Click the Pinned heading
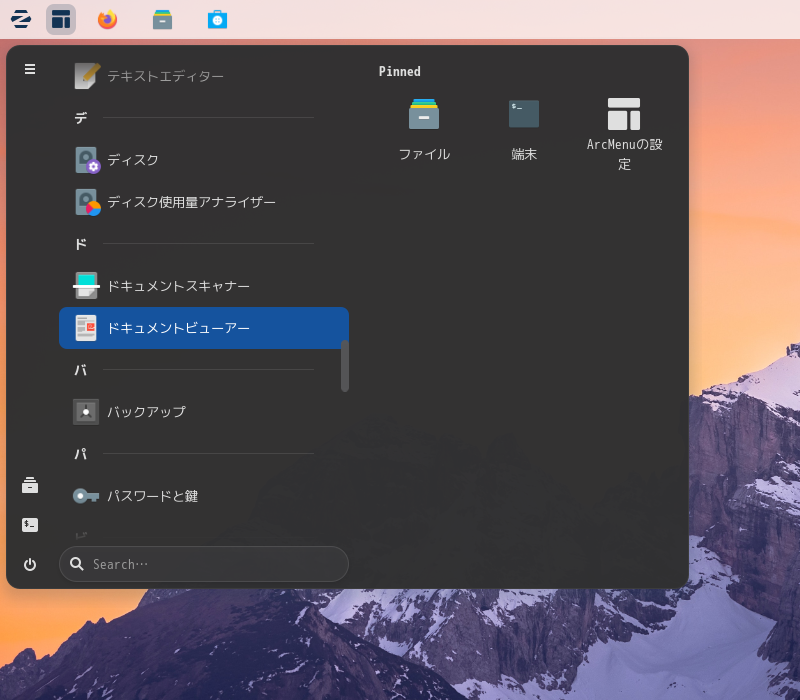Viewport: 800px width, 700px height. (x=399, y=71)
